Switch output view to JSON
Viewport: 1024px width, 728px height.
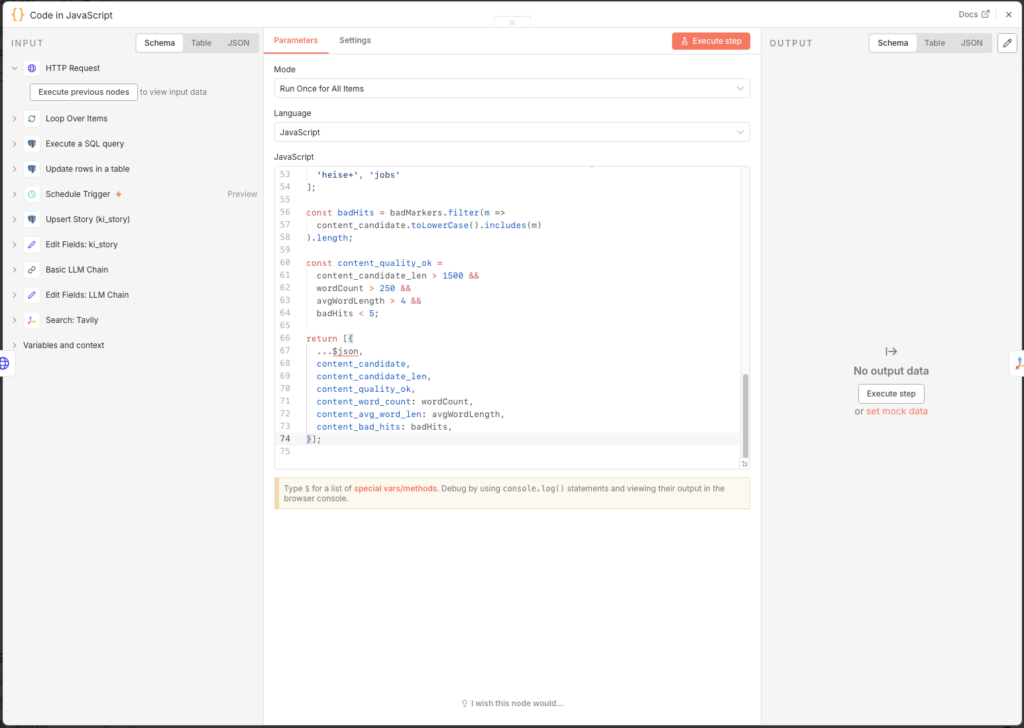click(x=971, y=43)
